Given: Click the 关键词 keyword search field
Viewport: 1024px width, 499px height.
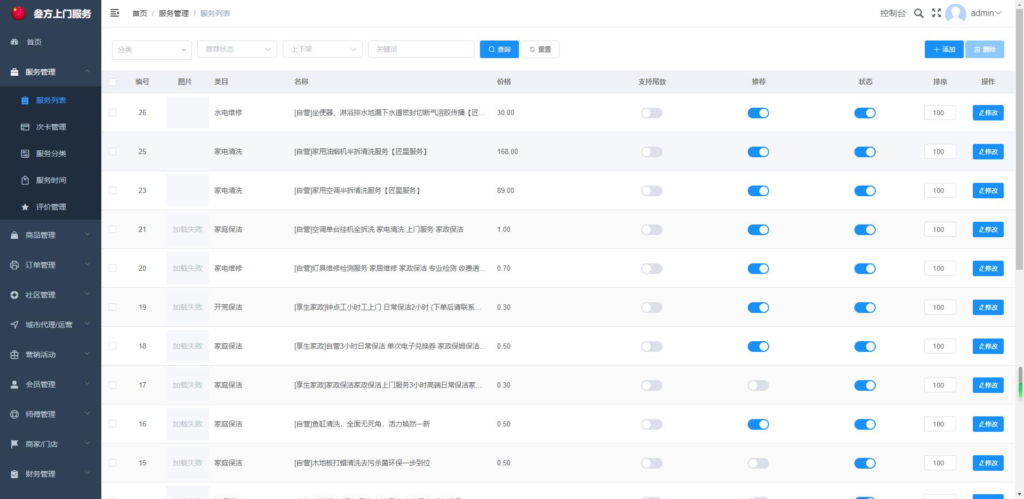Looking at the screenshot, I should point(421,49).
